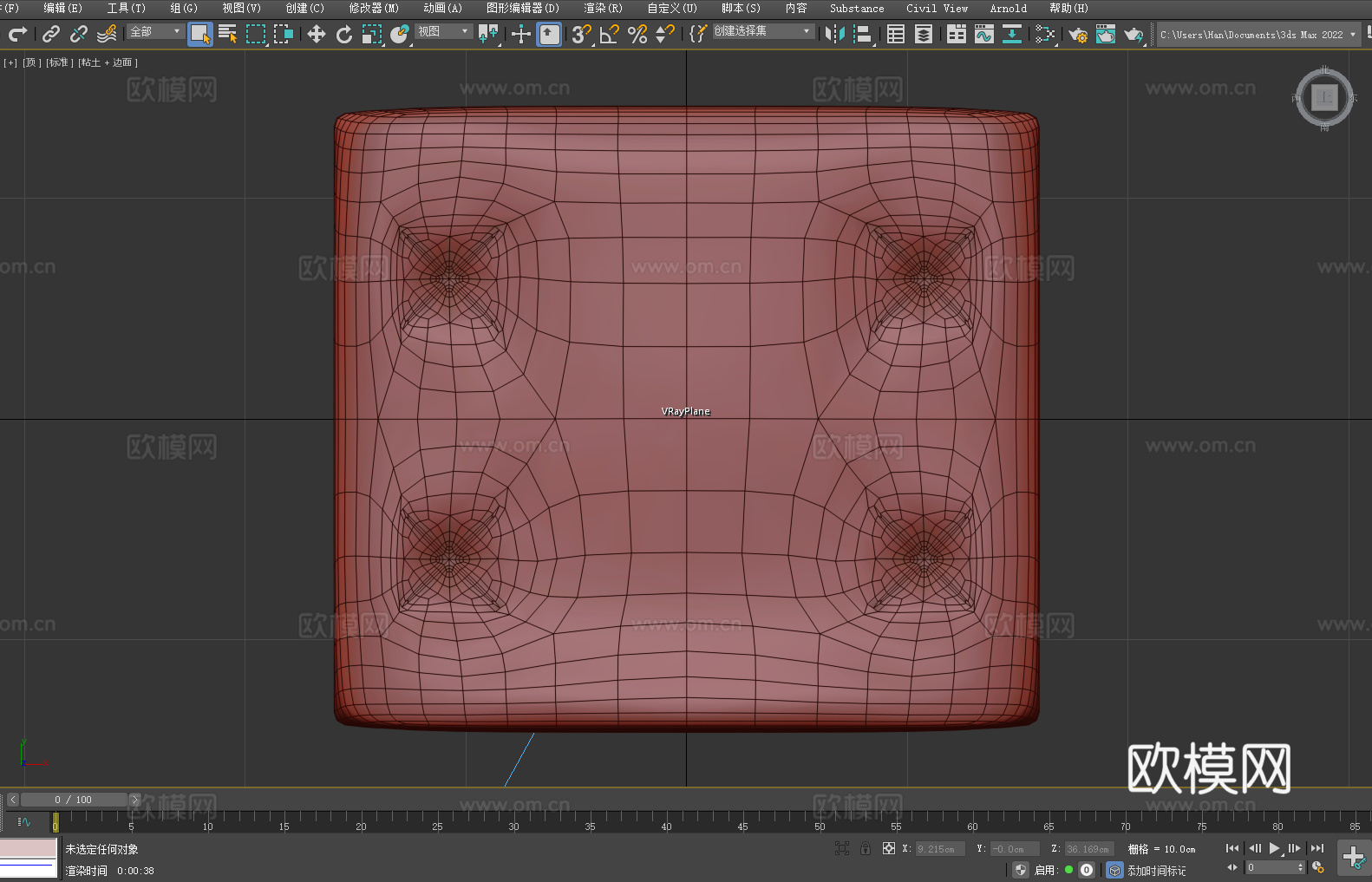Image resolution: width=1372 pixels, height=882 pixels.
Task: Open the 渲染(R) menu
Action: point(603,8)
